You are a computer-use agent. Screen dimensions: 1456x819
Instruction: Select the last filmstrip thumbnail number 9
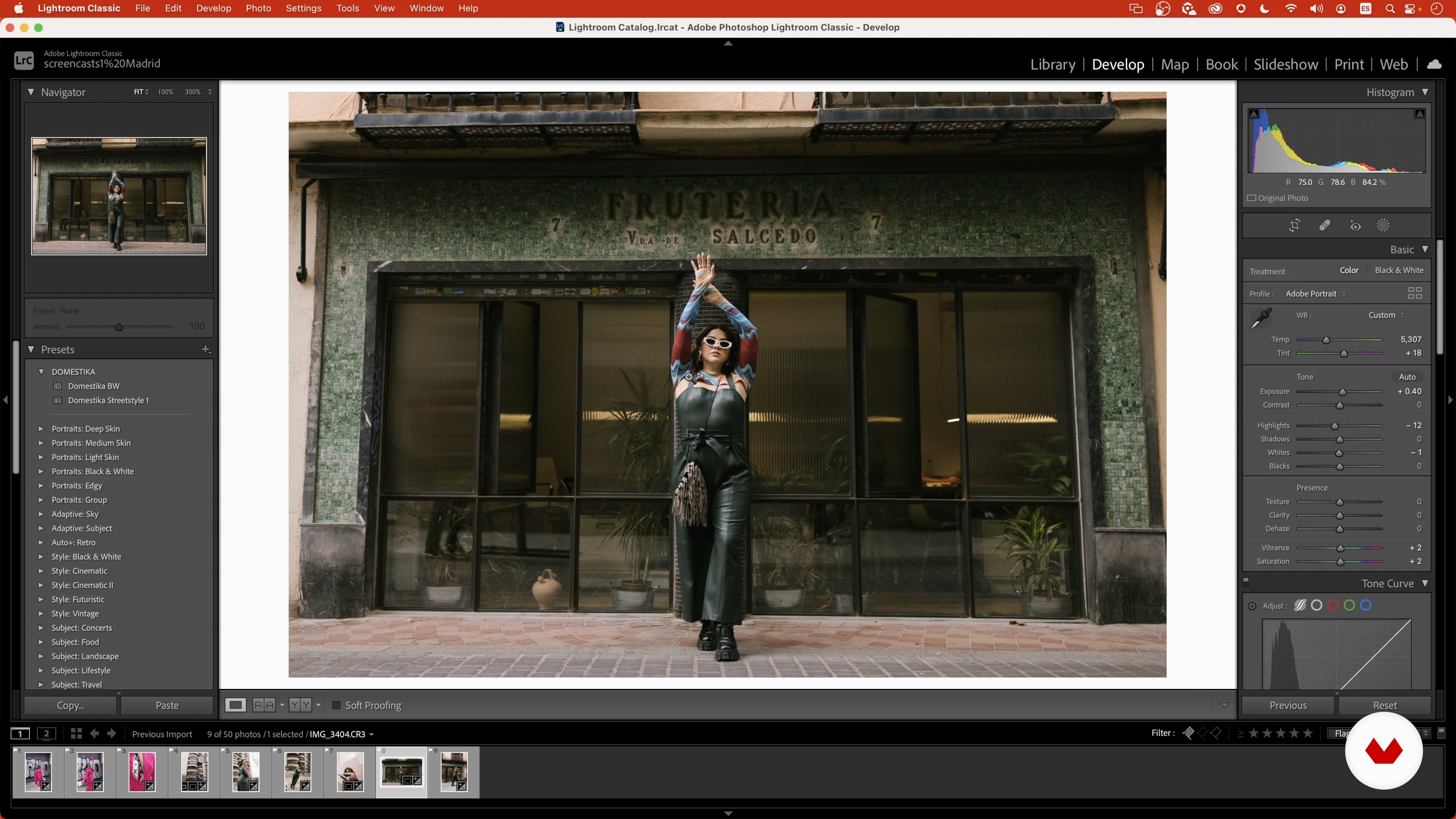(x=454, y=772)
